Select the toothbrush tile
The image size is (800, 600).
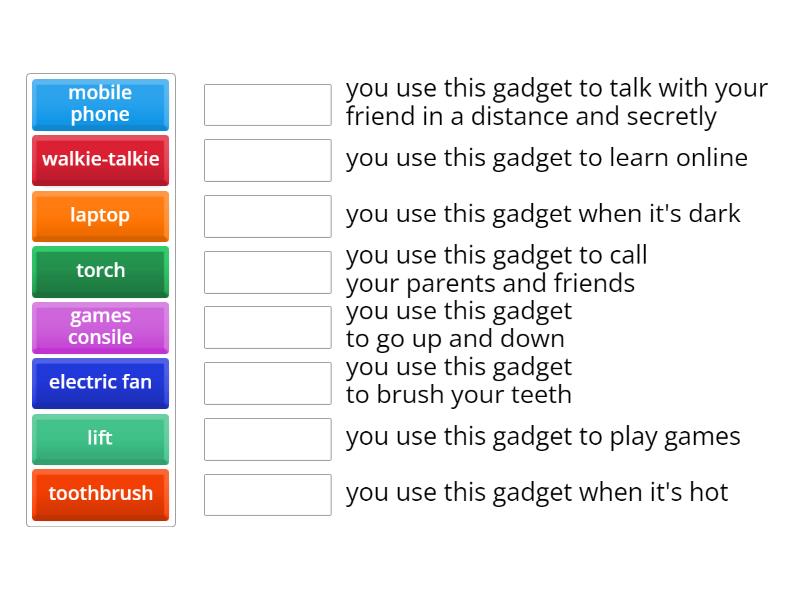(100, 494)
